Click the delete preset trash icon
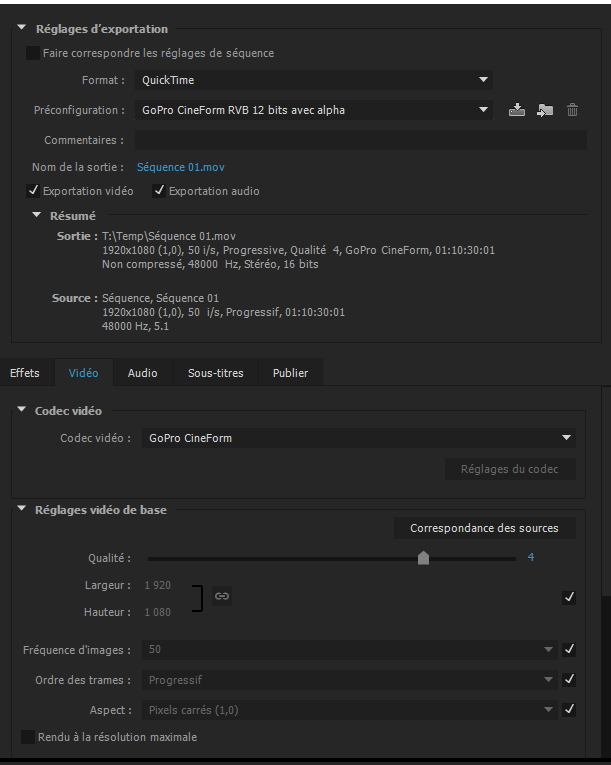The image size is (611, 765). (x=572, y=110)
